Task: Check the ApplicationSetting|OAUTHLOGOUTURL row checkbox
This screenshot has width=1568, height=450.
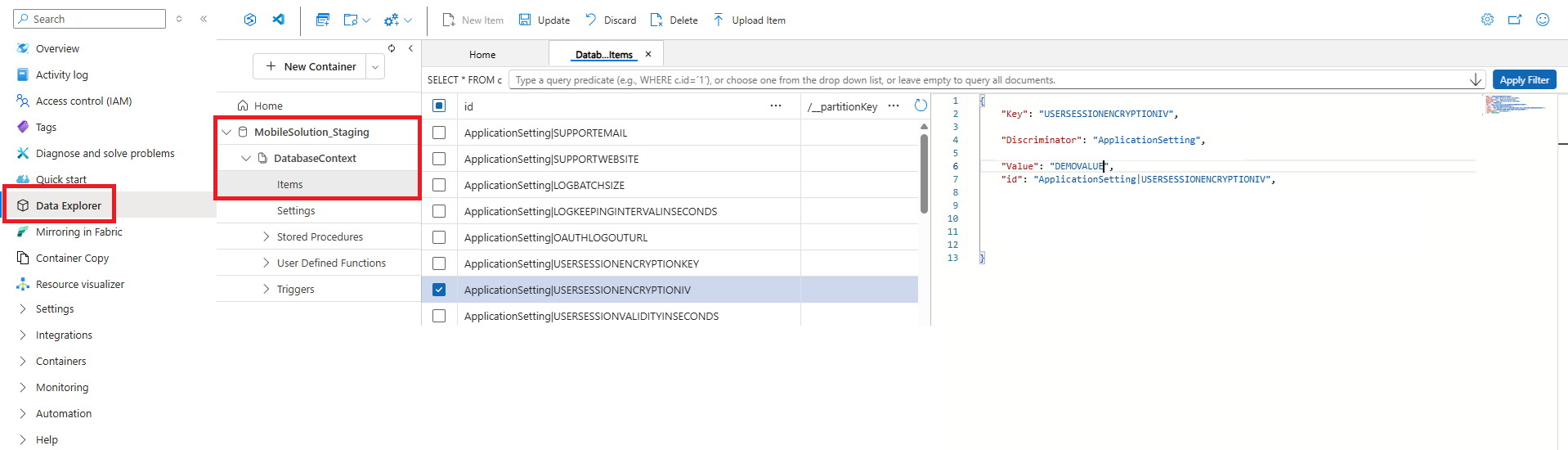Action: (x=439, y=237)
